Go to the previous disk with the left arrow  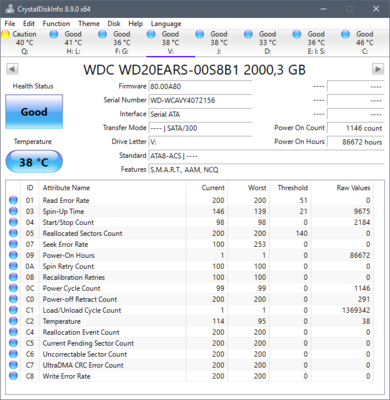pos(12,69)
